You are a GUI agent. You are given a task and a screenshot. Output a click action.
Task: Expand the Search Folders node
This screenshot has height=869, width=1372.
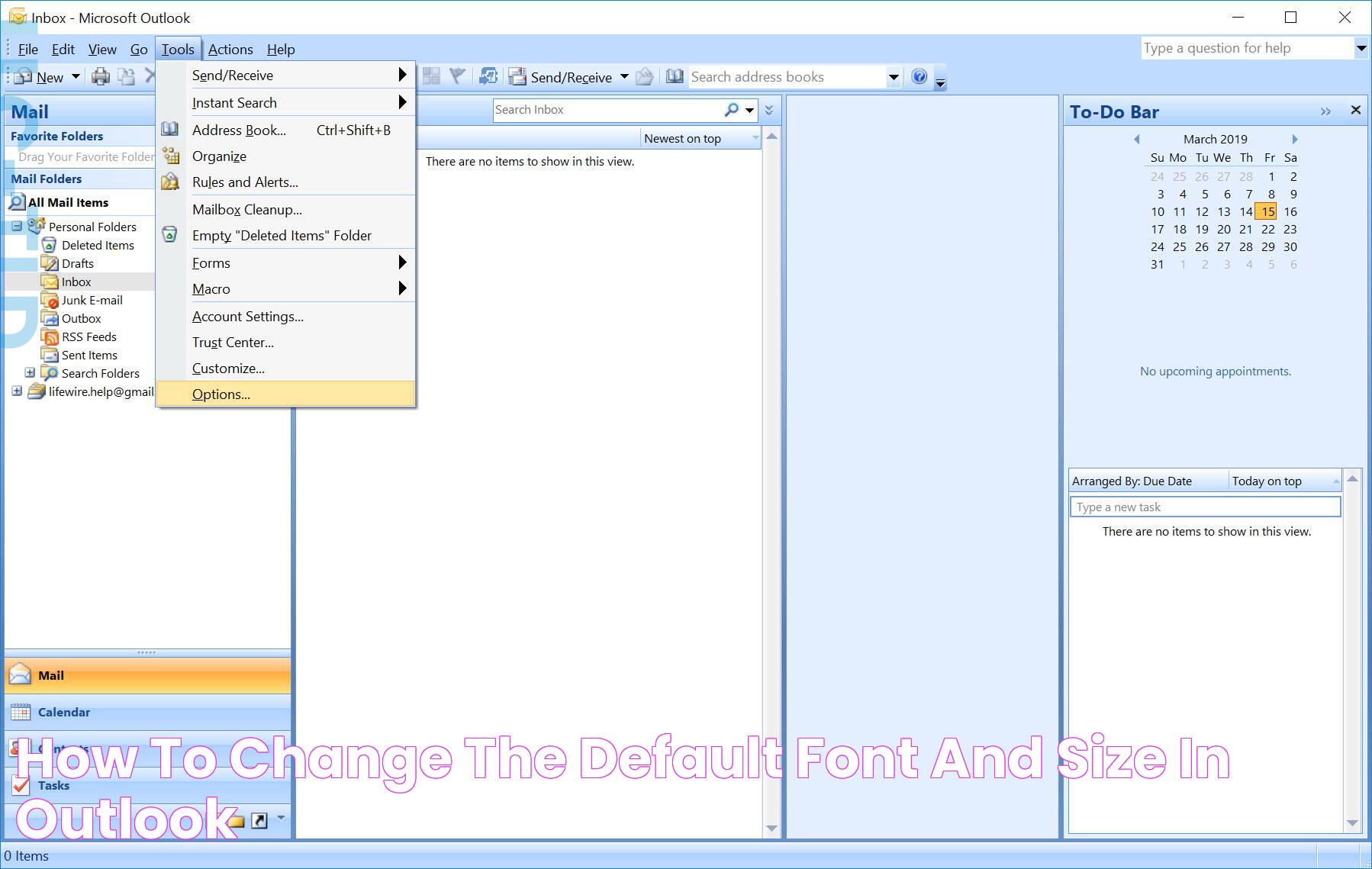pos(30,373)
